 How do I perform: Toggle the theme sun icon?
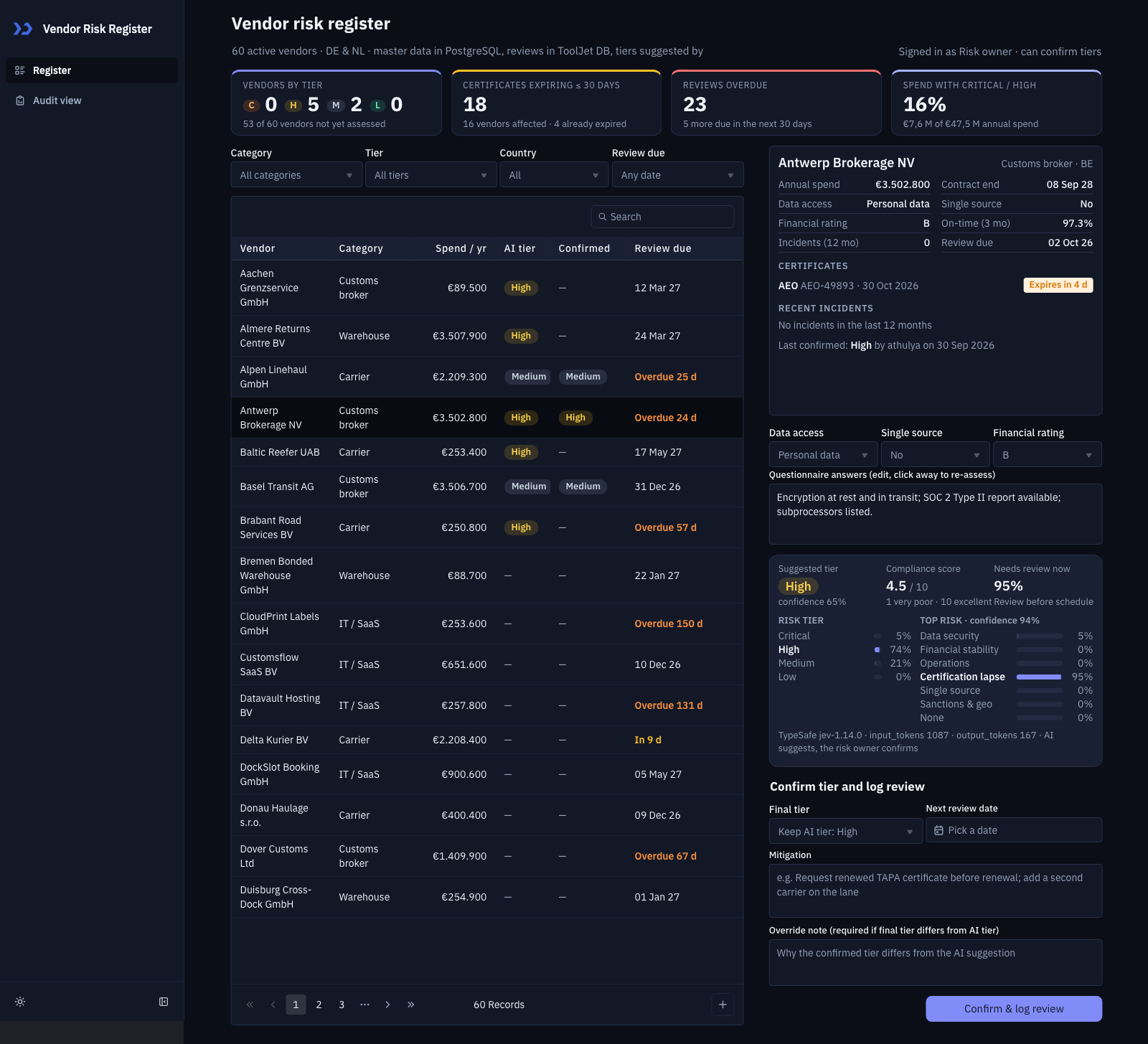click(x=20, y=1002)
